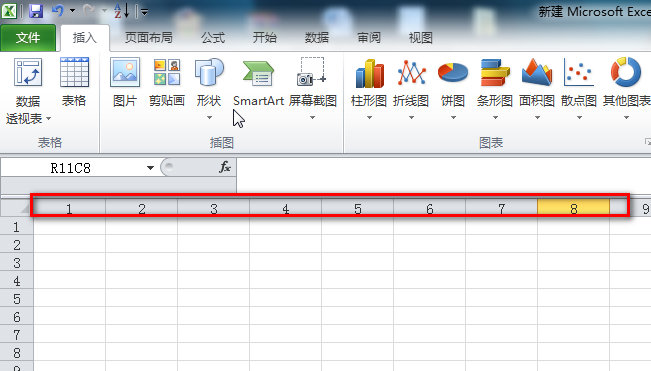Insert a 表格 (Table)
Viewport: 651px width, 371px height.
coord(74,82)
